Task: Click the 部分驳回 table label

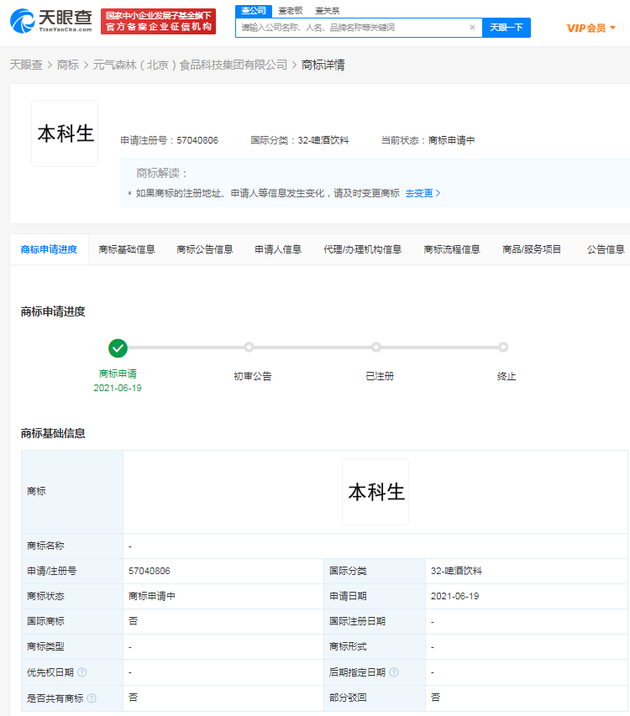Action: pos(348,698)
